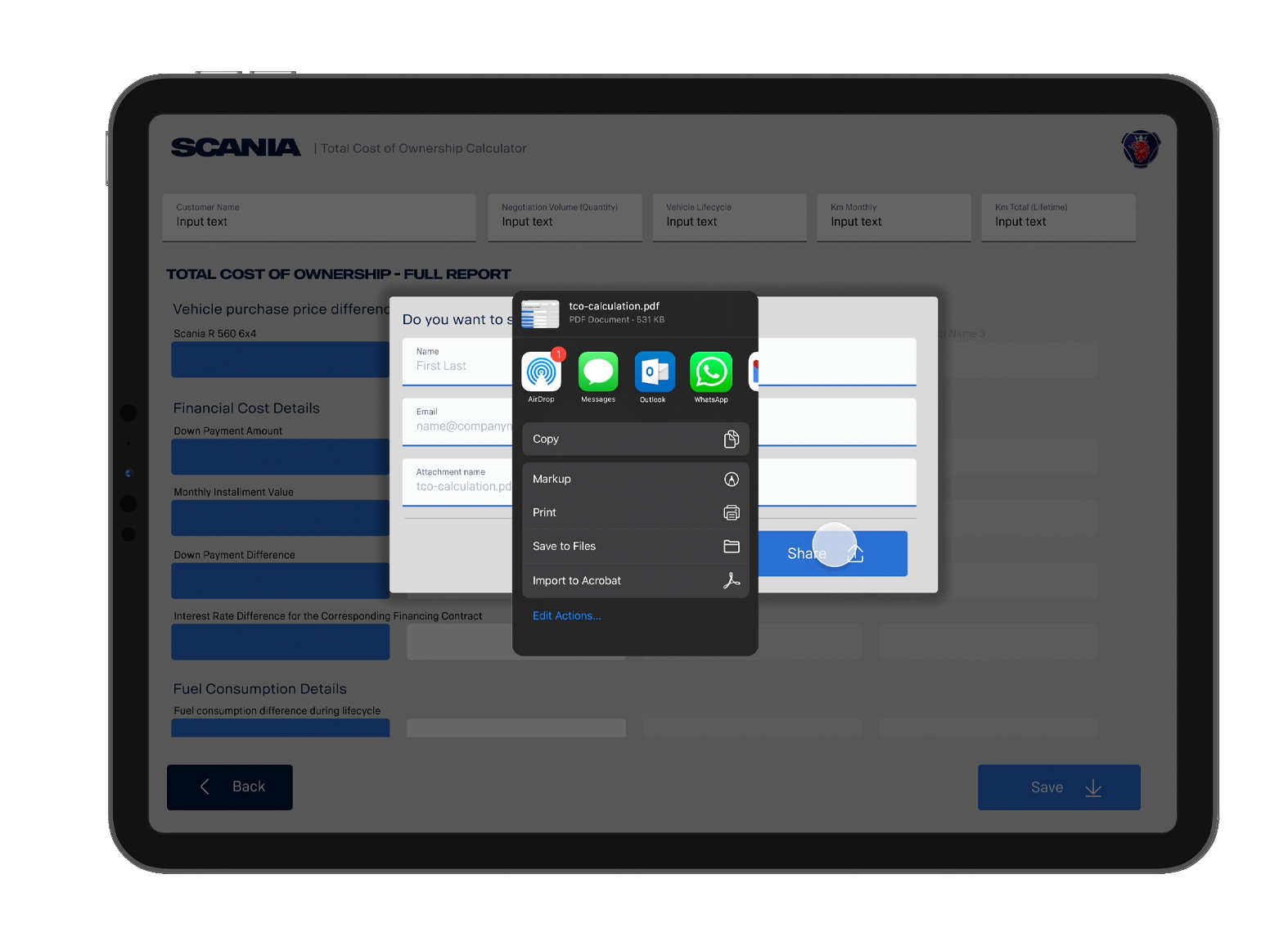
Task: Tap the AirDrop share icon
Action: click(541, 372)
